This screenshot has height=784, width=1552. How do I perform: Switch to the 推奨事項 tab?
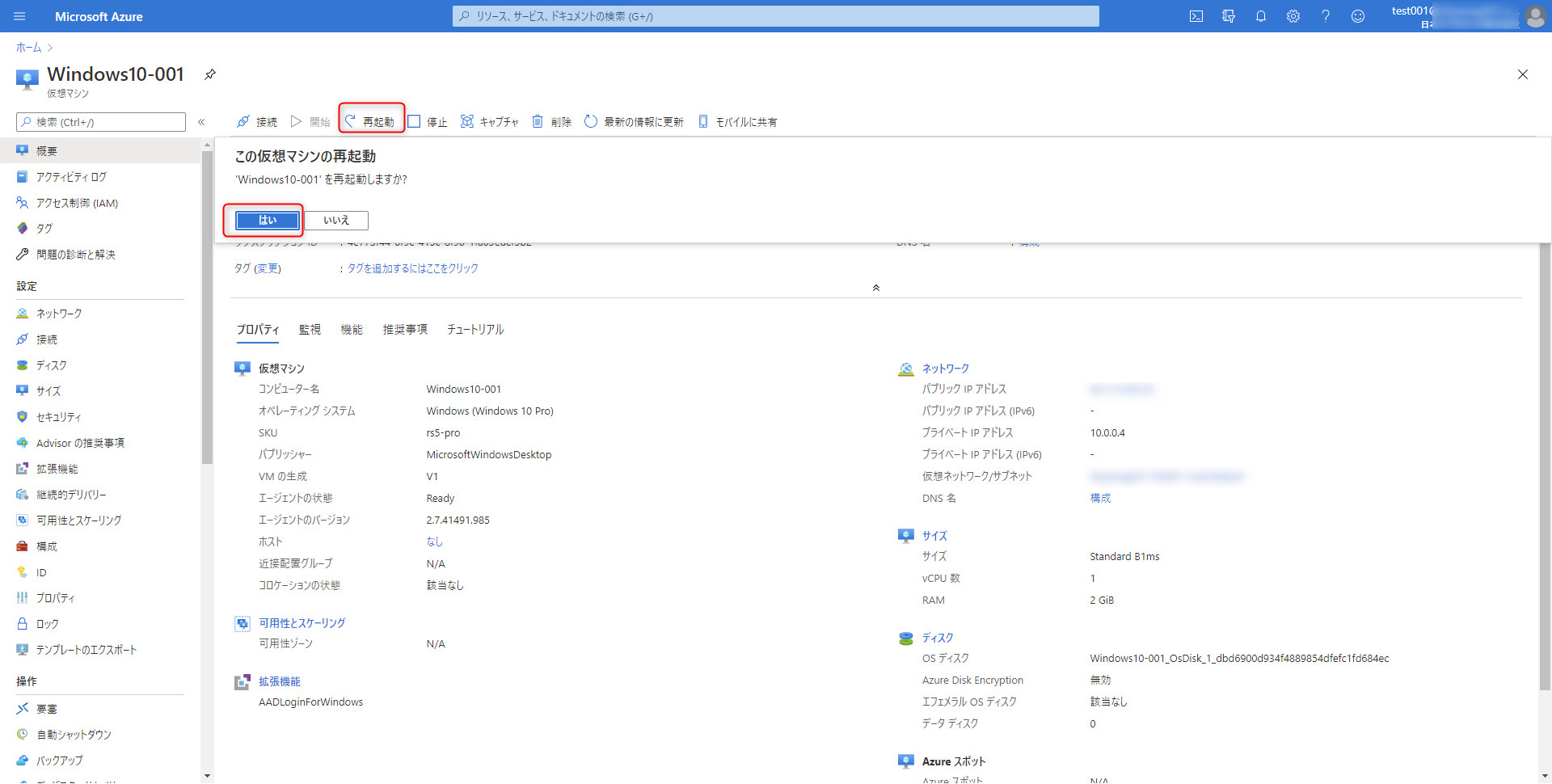pos(405,330)
